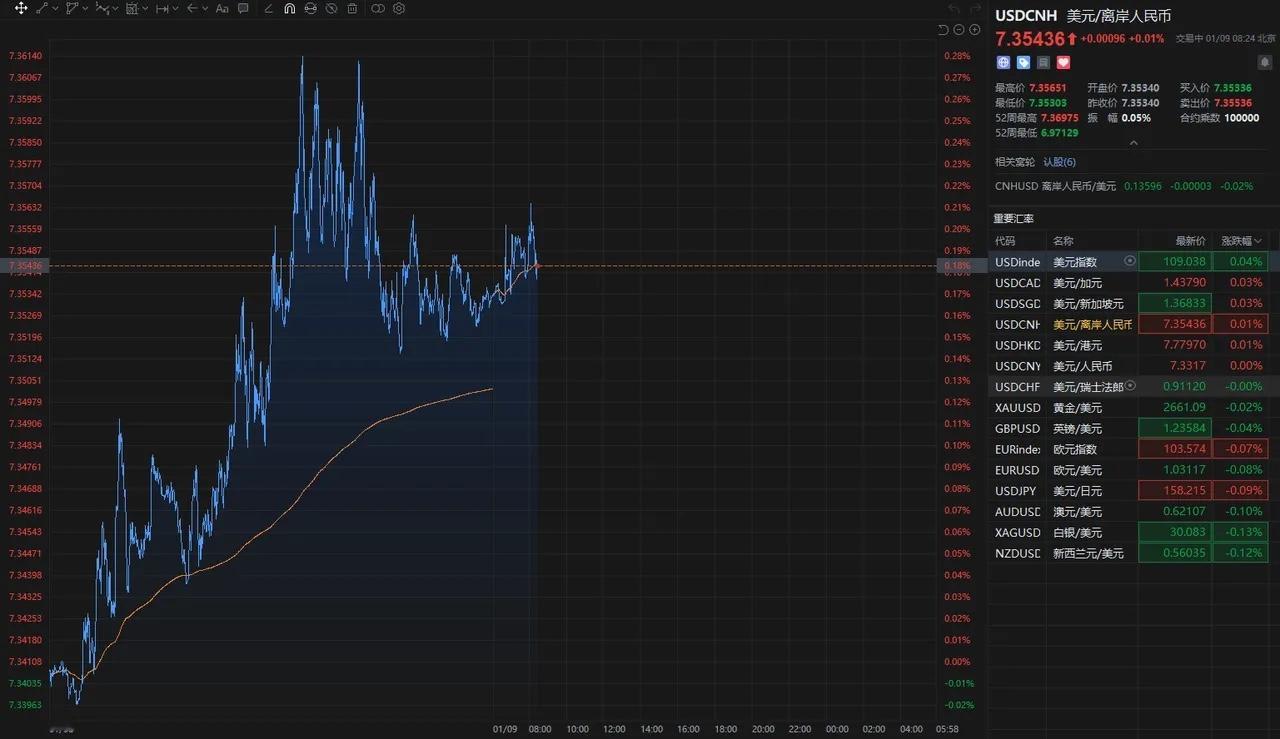
Task: Select the trend line drawing tool
Action: coord(42,8)
